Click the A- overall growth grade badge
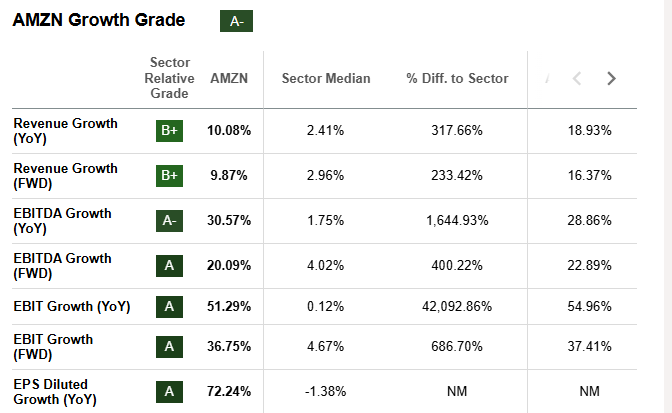 click(x=236, y=22)
